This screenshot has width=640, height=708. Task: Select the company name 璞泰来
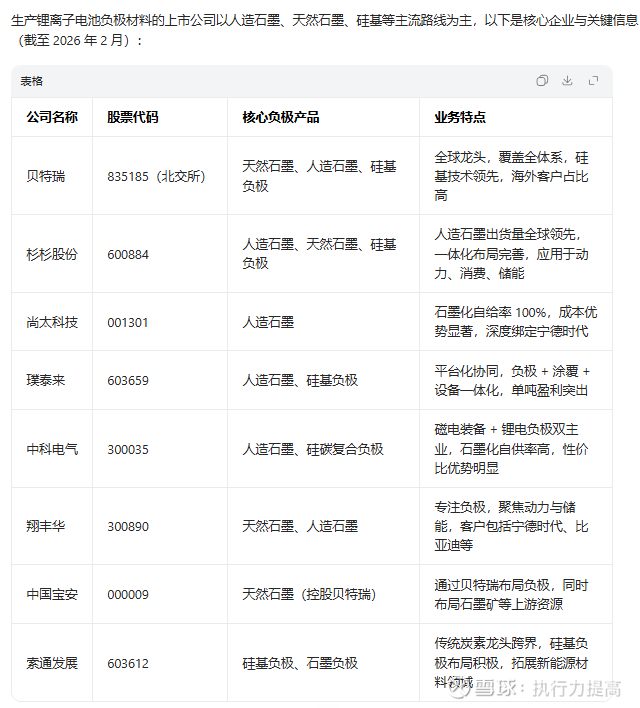[46, 380]
